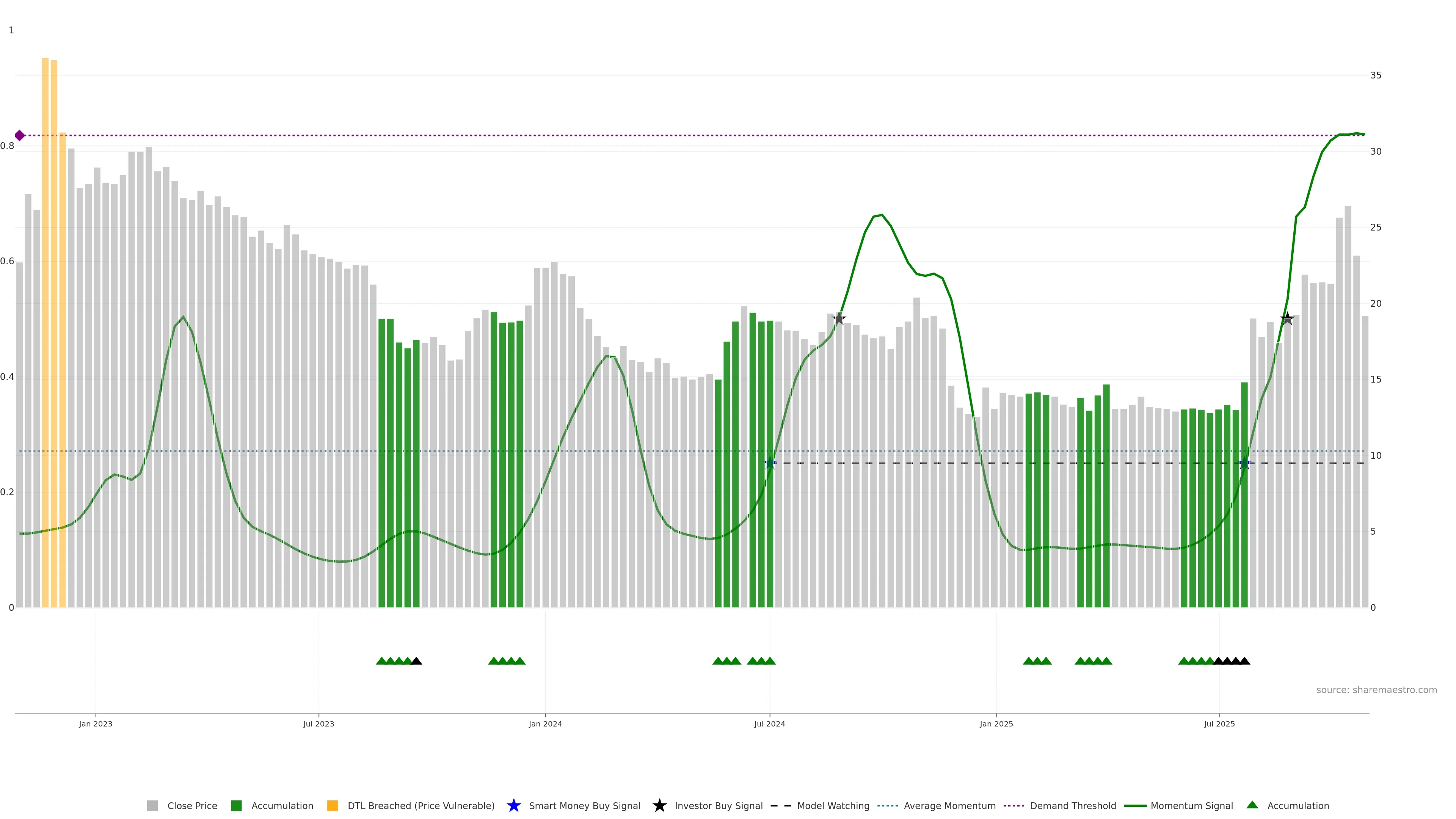Click the black star Investor Buy legend icon

click(659, 805)
